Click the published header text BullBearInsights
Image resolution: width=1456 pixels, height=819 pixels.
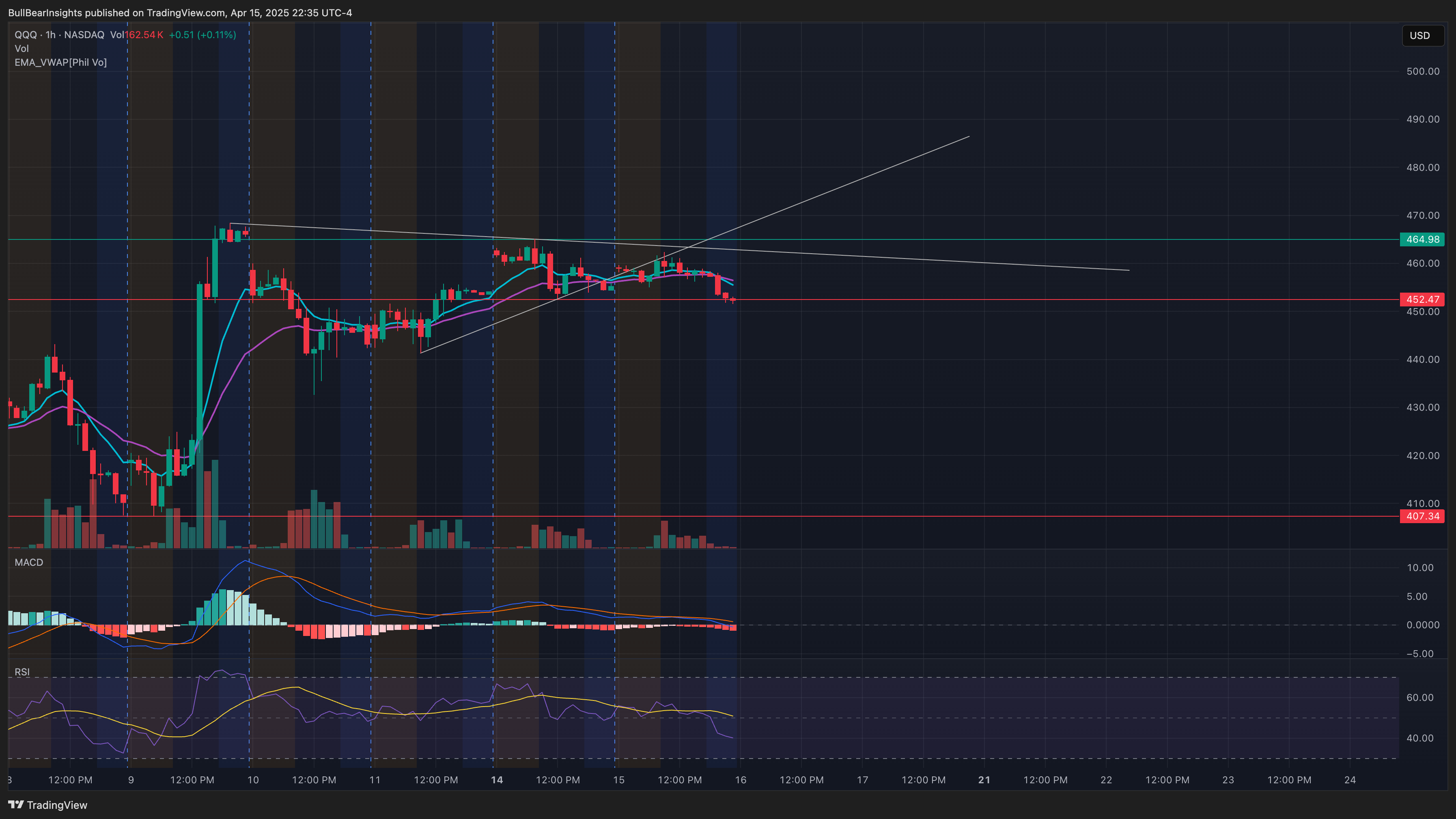click(45, 13)
